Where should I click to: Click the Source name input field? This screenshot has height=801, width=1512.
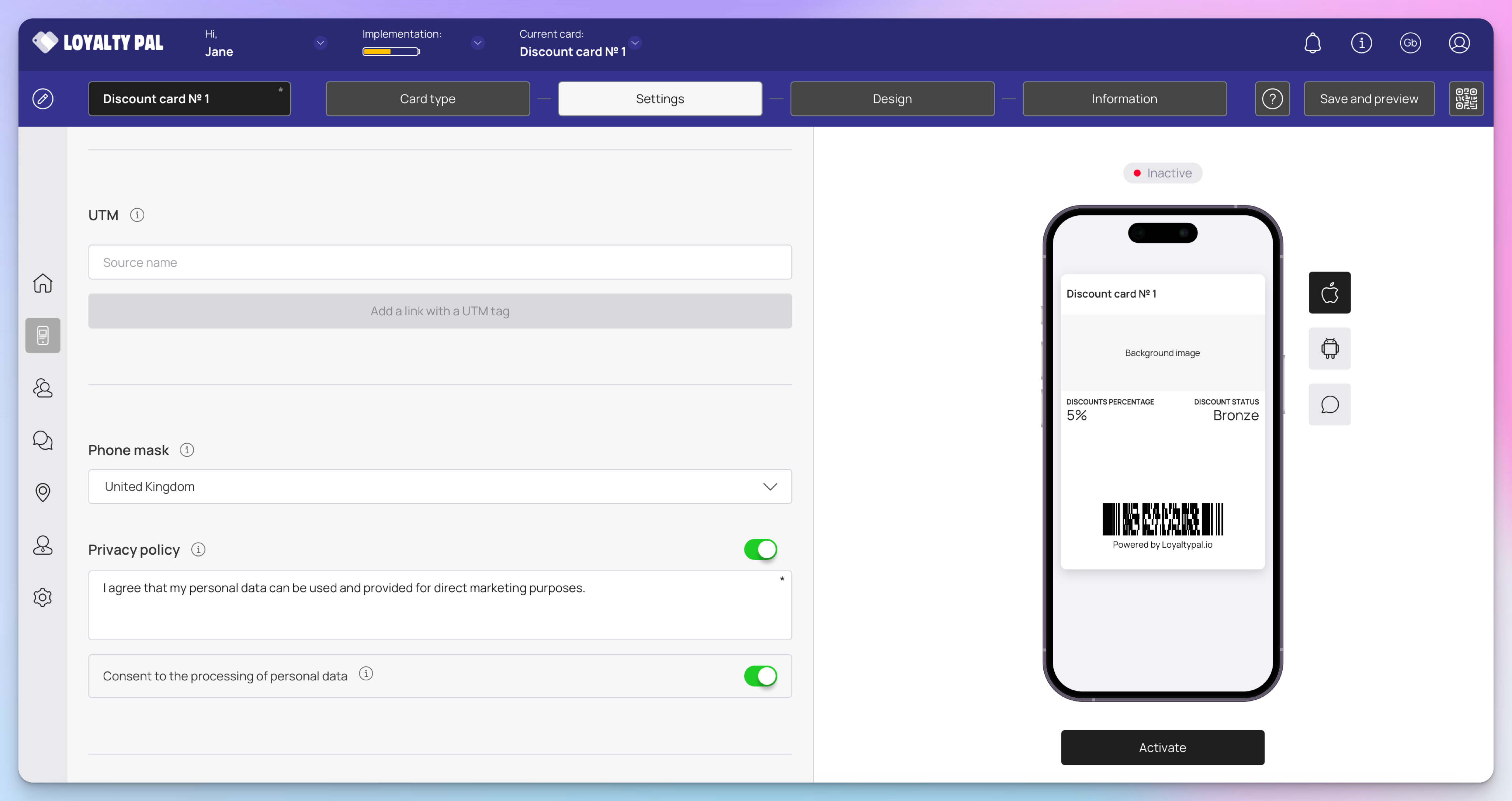(x=440, y=262)
